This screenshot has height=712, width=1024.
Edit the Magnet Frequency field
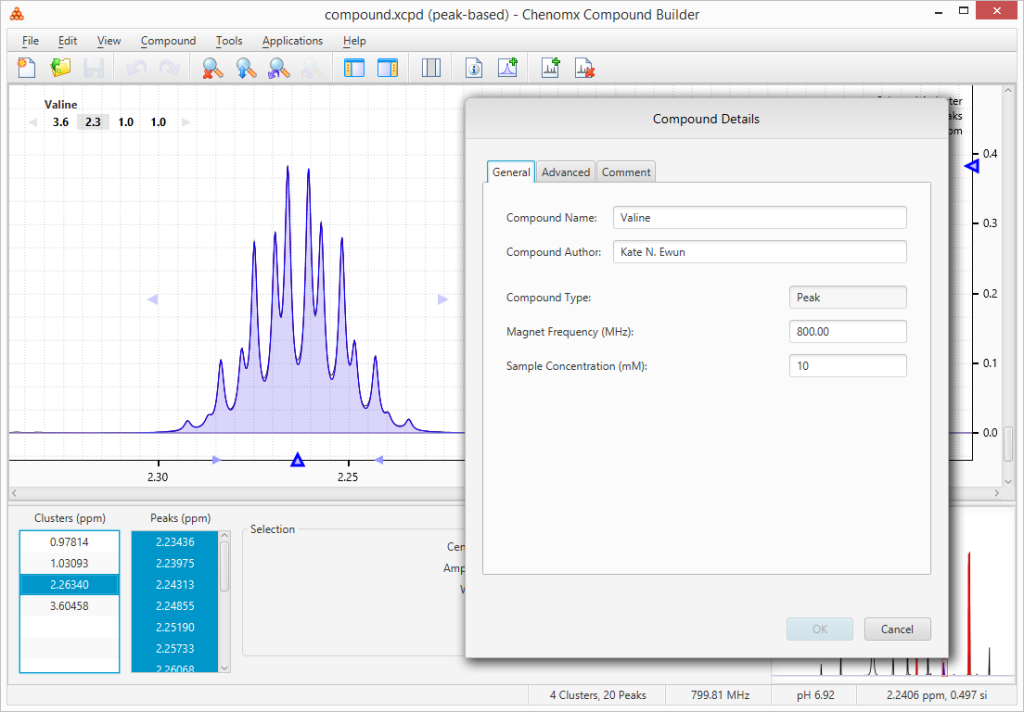847,331
